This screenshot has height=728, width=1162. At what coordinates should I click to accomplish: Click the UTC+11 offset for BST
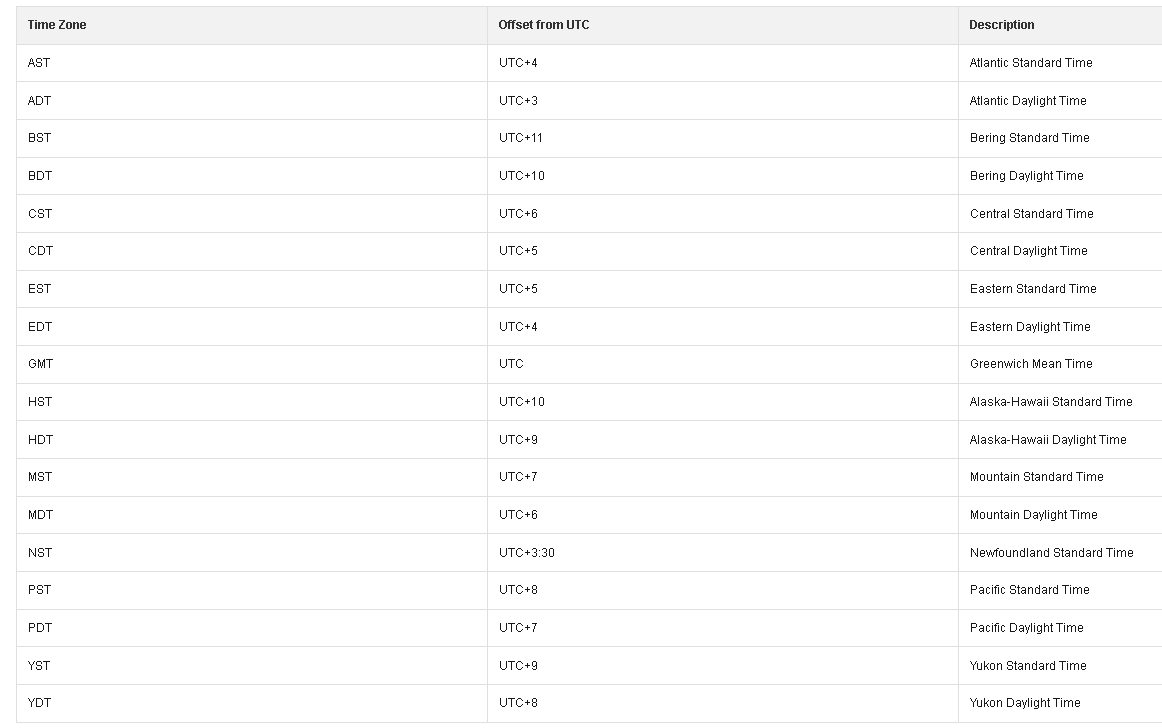(x=520, y=138)
